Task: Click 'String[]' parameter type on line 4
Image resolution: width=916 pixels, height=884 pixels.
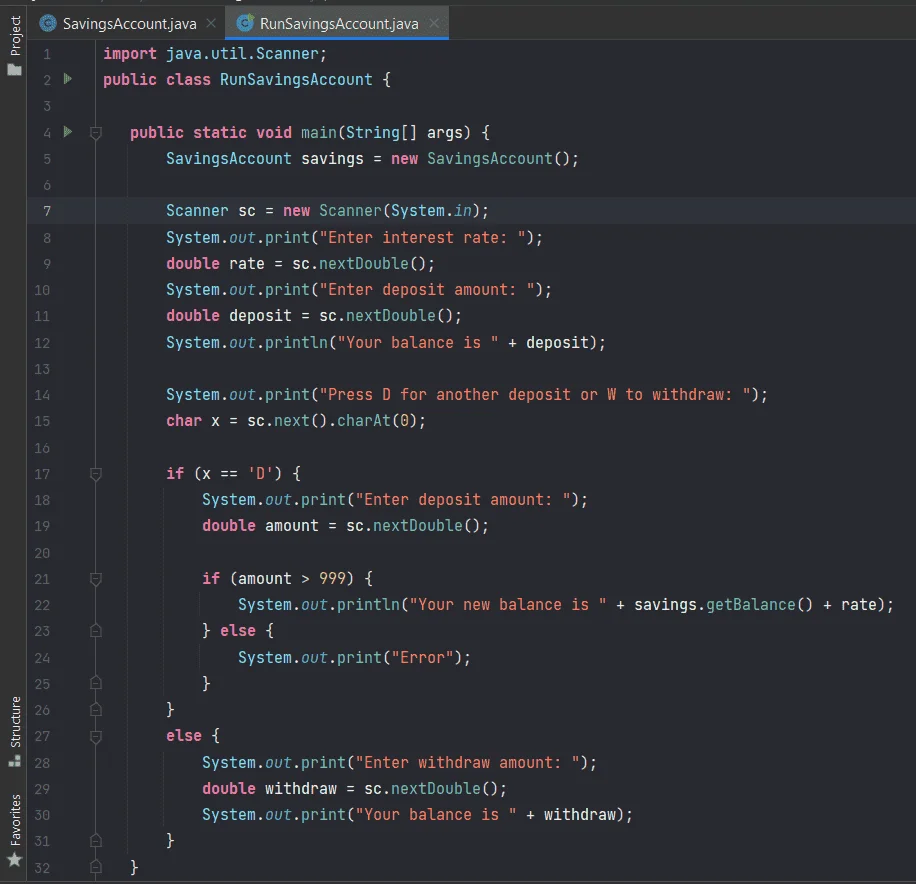Action: coord(381,133)
